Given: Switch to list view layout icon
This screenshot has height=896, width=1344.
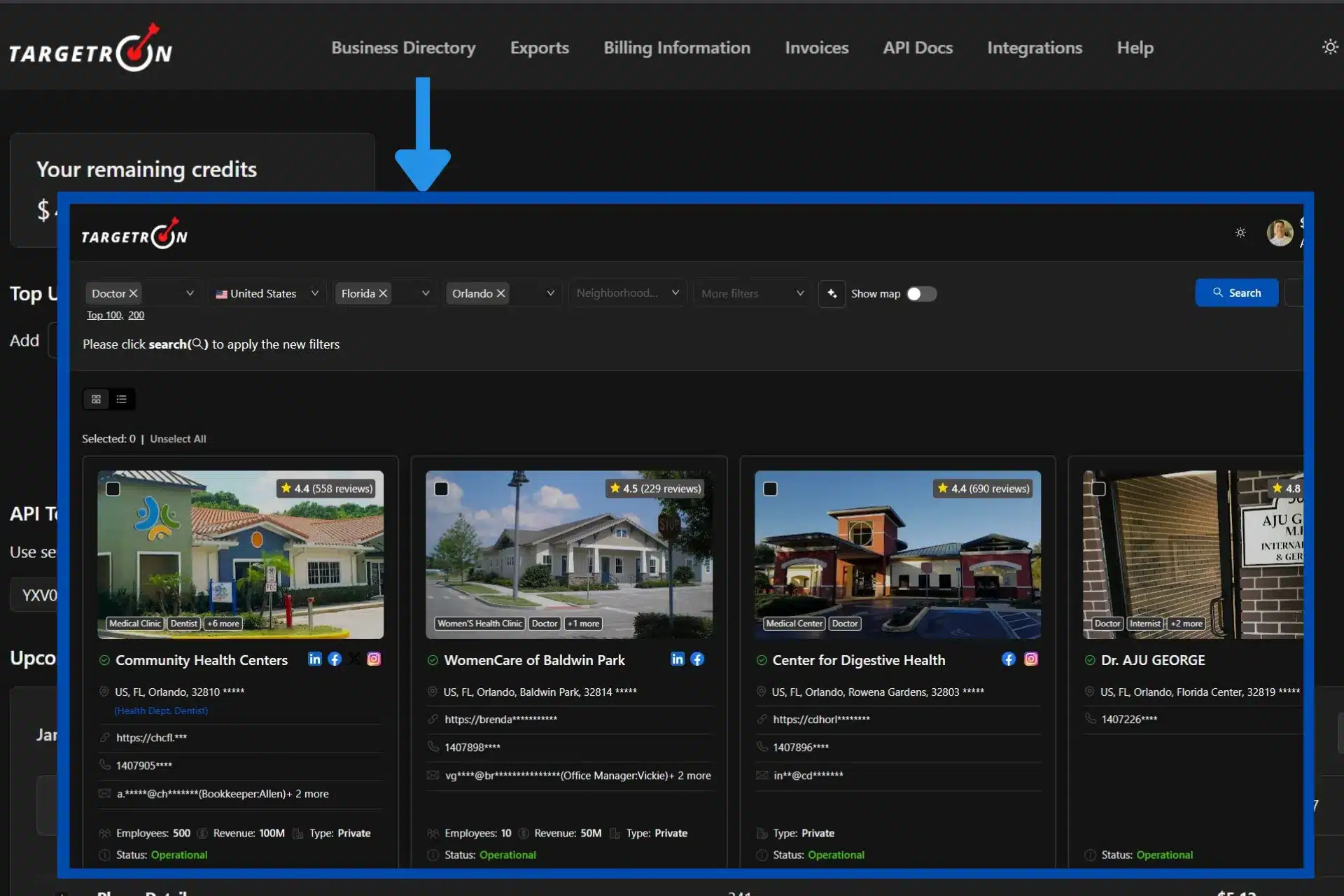Looking at the screenshot, I should tap(122, 399).
